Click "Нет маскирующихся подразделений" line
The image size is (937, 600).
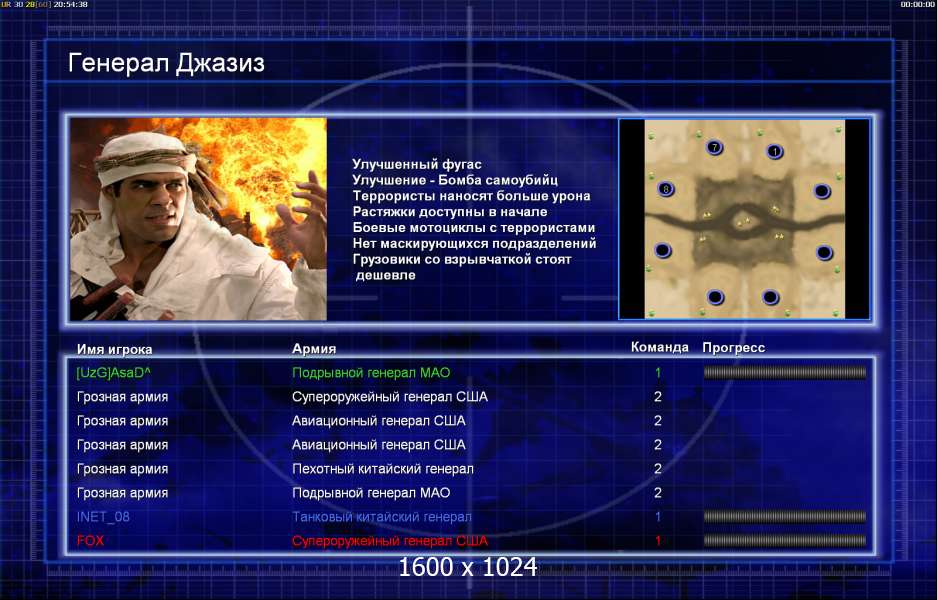[474, 243]
